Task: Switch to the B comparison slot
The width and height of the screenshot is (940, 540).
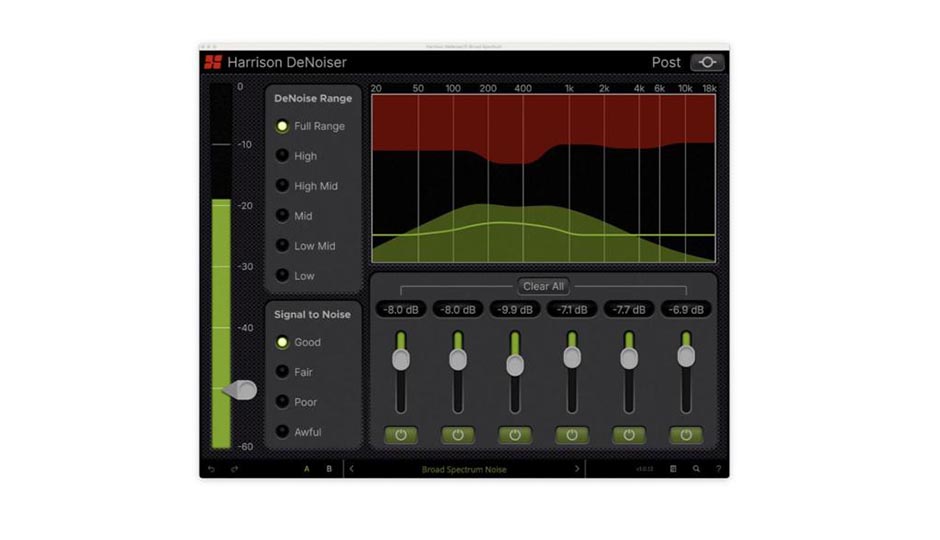Action: 329,469
